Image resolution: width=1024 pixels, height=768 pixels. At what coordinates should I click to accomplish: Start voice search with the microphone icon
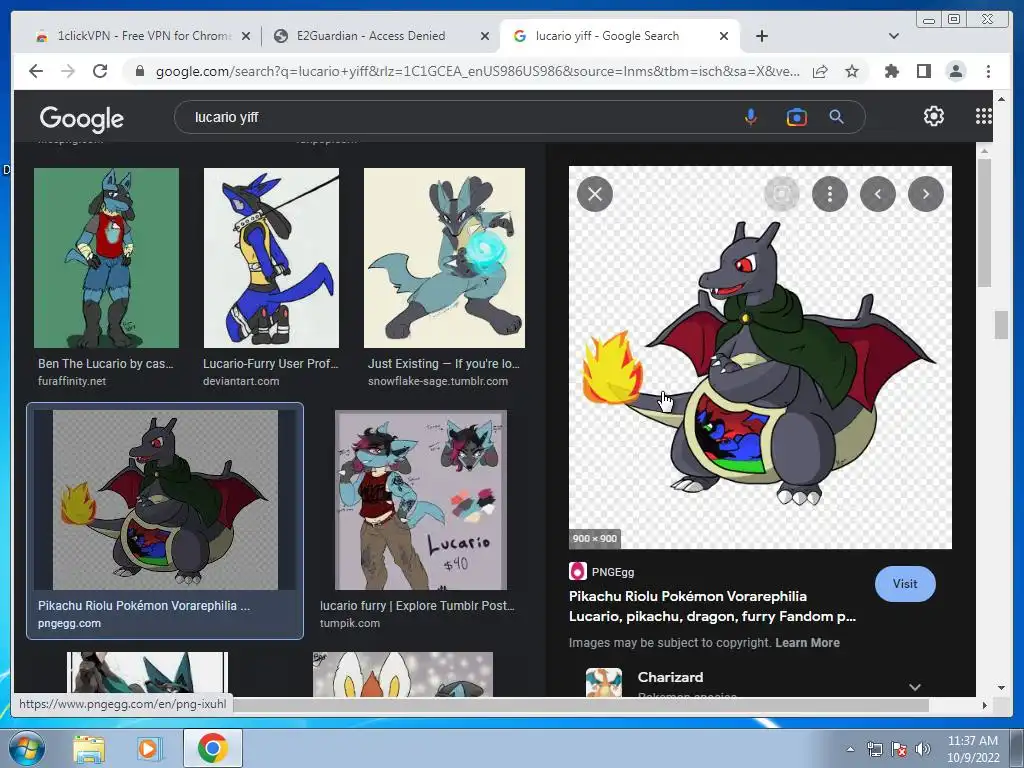[x=751, y=117]
